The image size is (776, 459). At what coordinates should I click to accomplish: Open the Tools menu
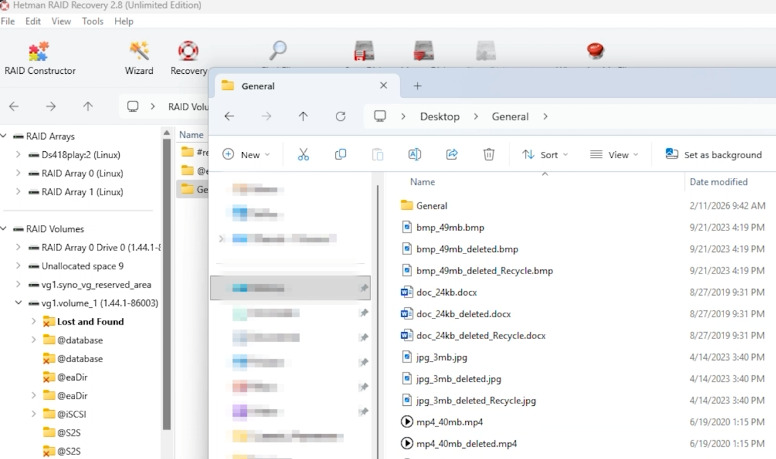pos(93,21)
